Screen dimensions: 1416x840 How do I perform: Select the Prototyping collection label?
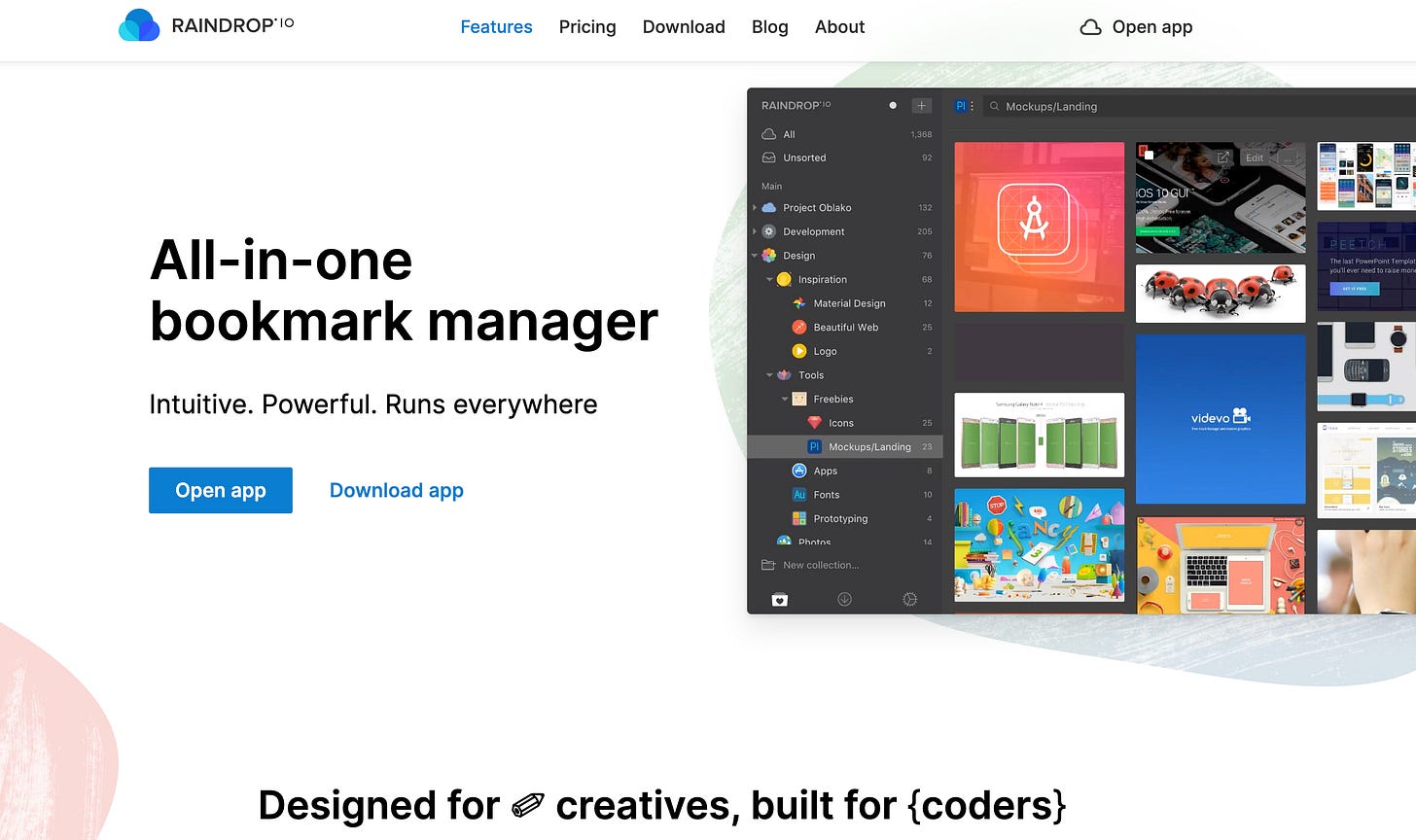[840, 519]
